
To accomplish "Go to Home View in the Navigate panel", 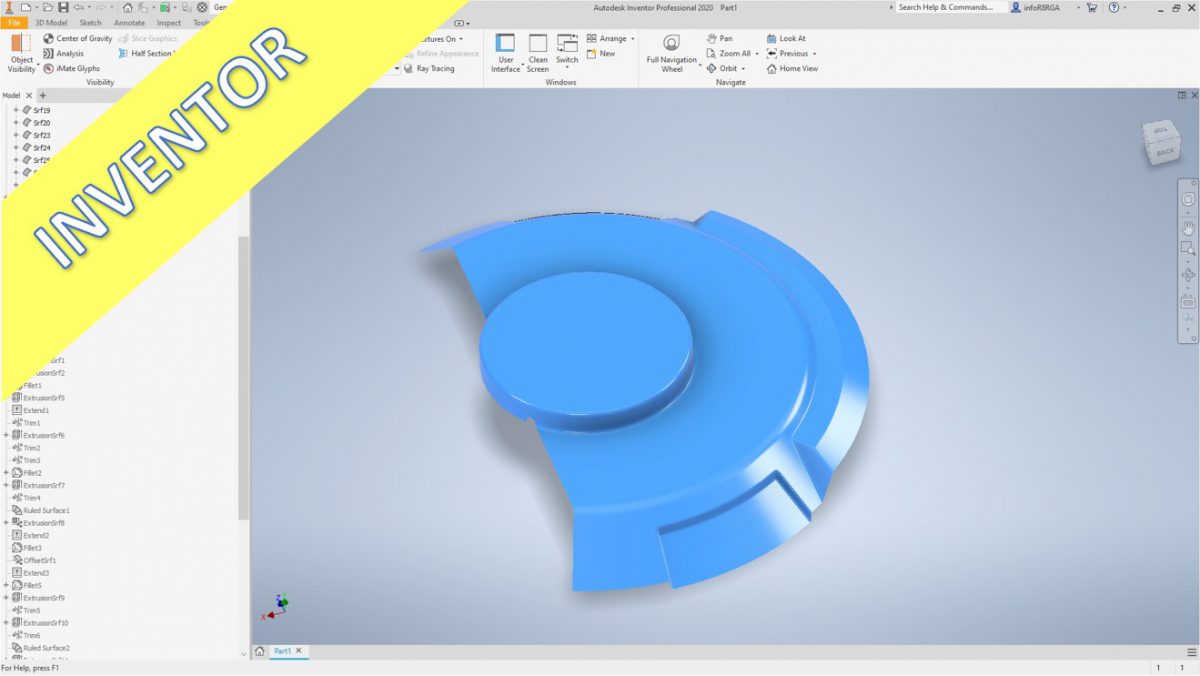I will pyautogui.click(x=791, y=69).
